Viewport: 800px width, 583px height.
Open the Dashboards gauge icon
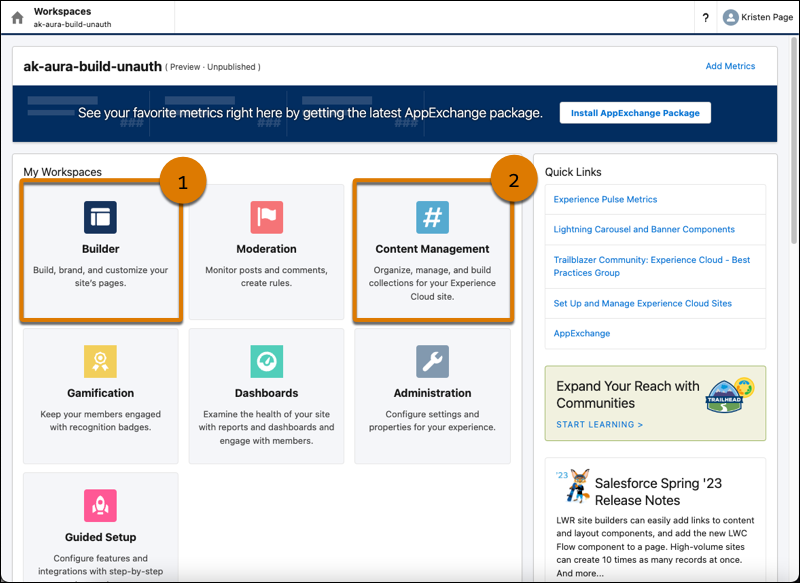(x=266, y=361)
